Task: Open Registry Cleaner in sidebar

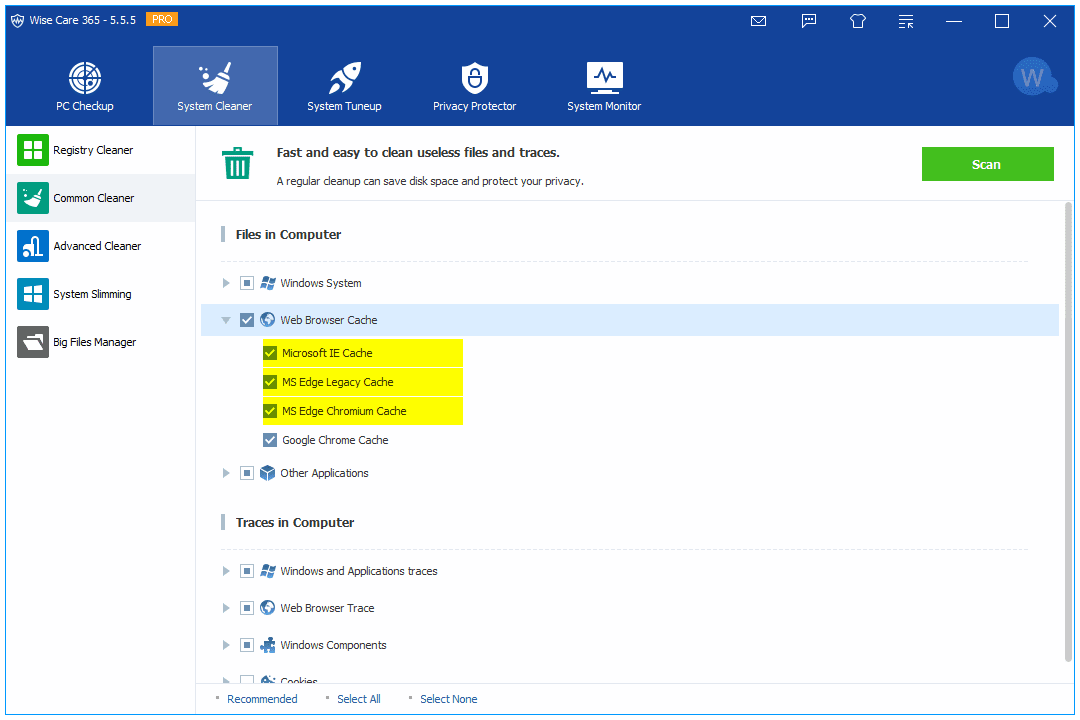Action: pos(101,150)
